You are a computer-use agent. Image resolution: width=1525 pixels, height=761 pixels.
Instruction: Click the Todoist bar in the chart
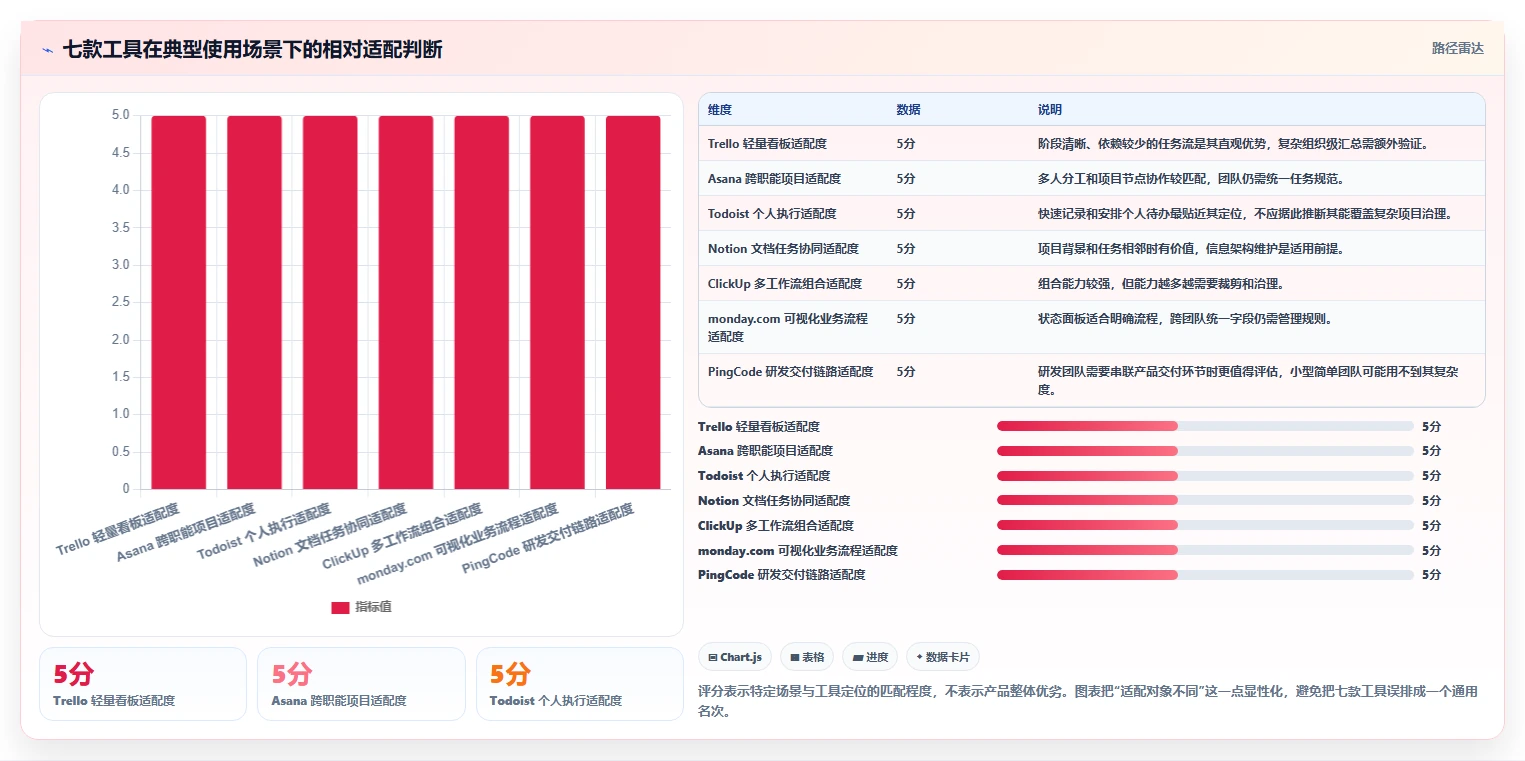tap(330, 302)
